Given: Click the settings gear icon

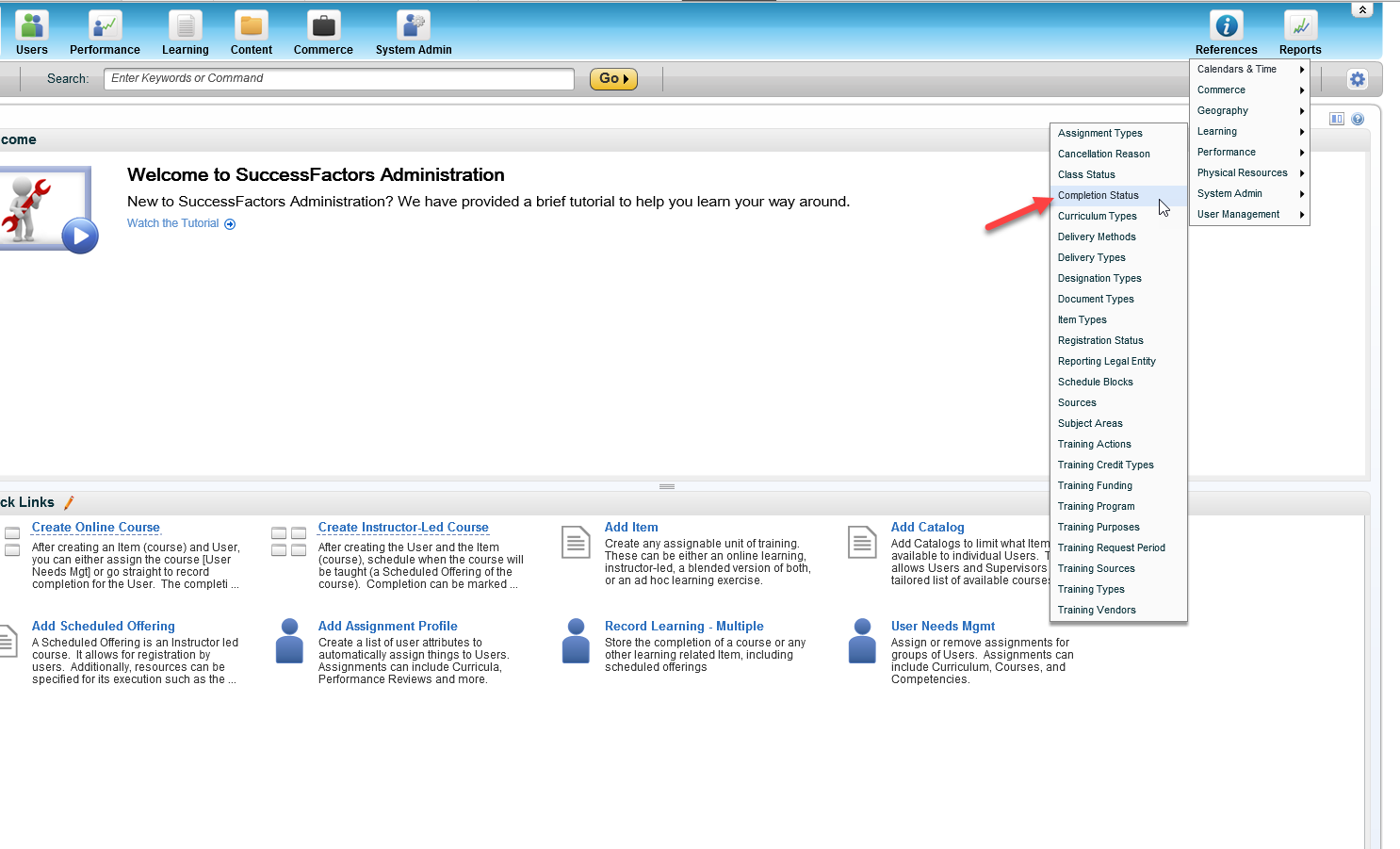Looking at the screenshot, I should point(1357,79).
